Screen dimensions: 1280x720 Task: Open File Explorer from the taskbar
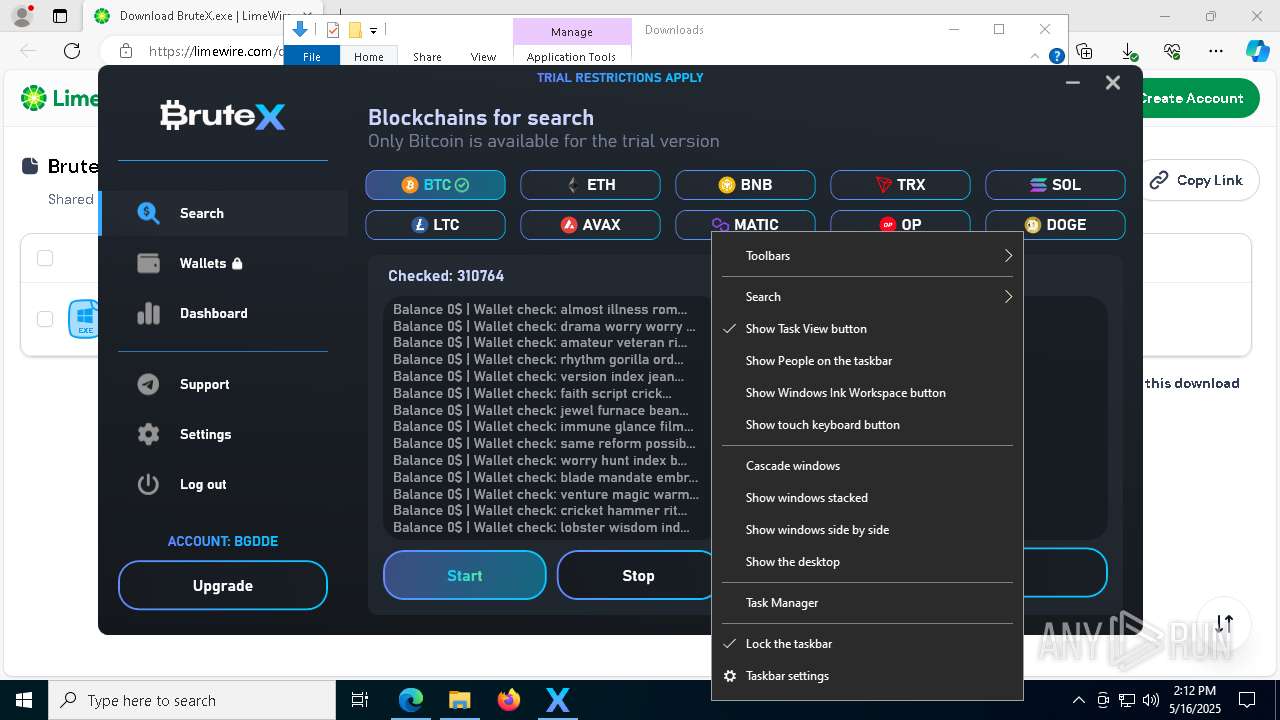459,700
